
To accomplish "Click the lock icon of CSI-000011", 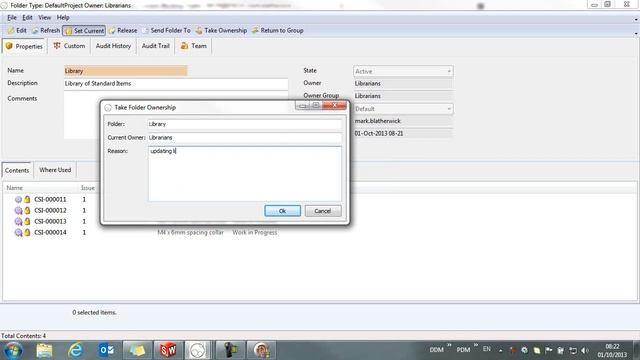I will [27, 199].
